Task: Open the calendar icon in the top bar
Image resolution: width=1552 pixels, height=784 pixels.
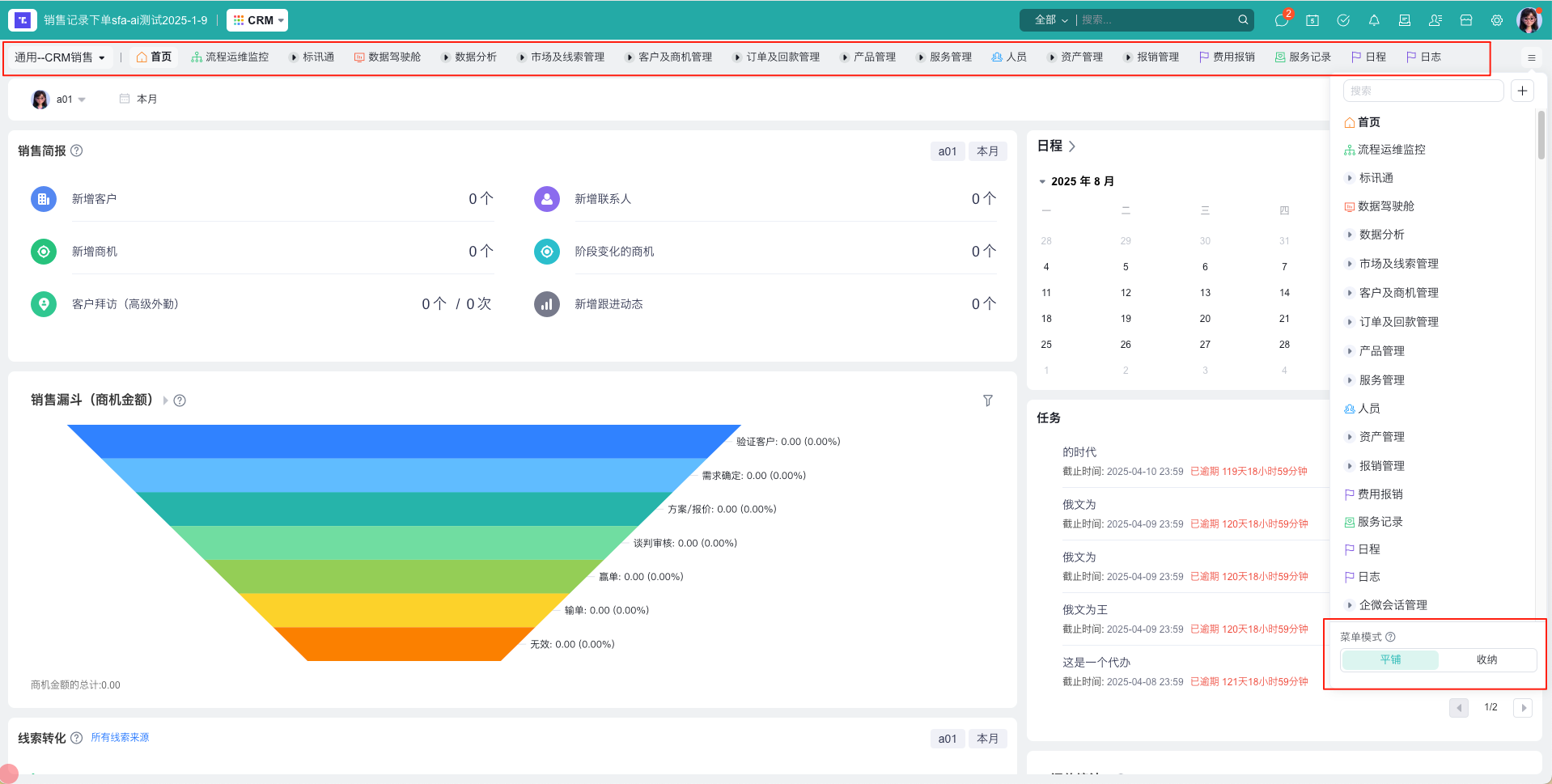Action: [x=1312, y=20]
